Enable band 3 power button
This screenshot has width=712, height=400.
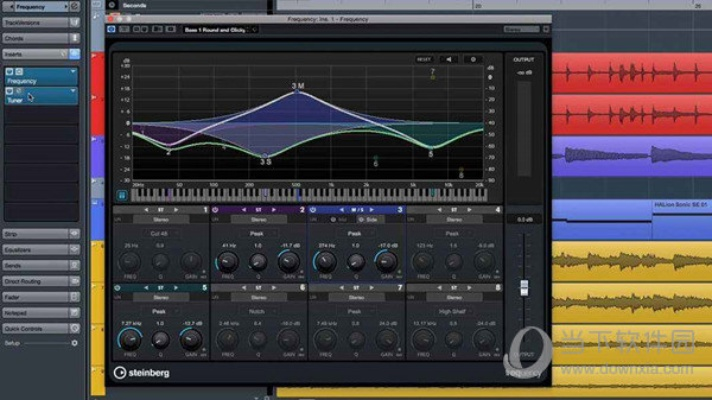pyautogui.click(x=313, y=209)
